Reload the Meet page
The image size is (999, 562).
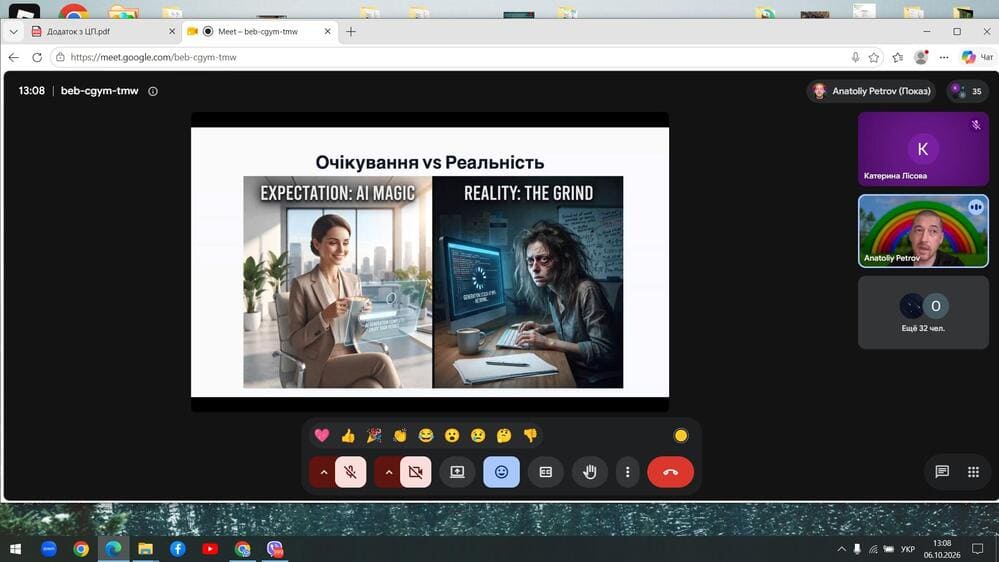point(37,57)
